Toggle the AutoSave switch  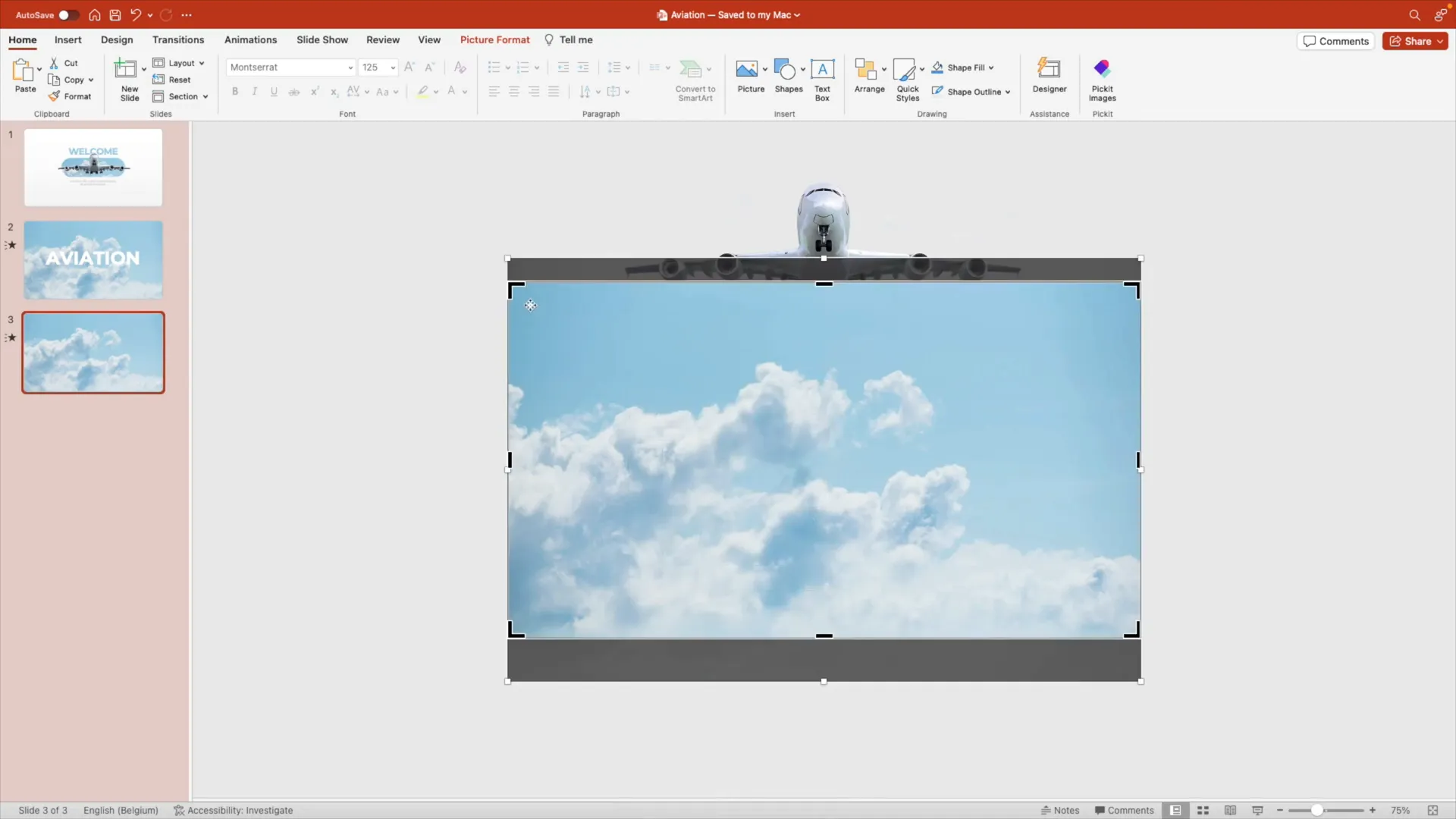(68, 15)
